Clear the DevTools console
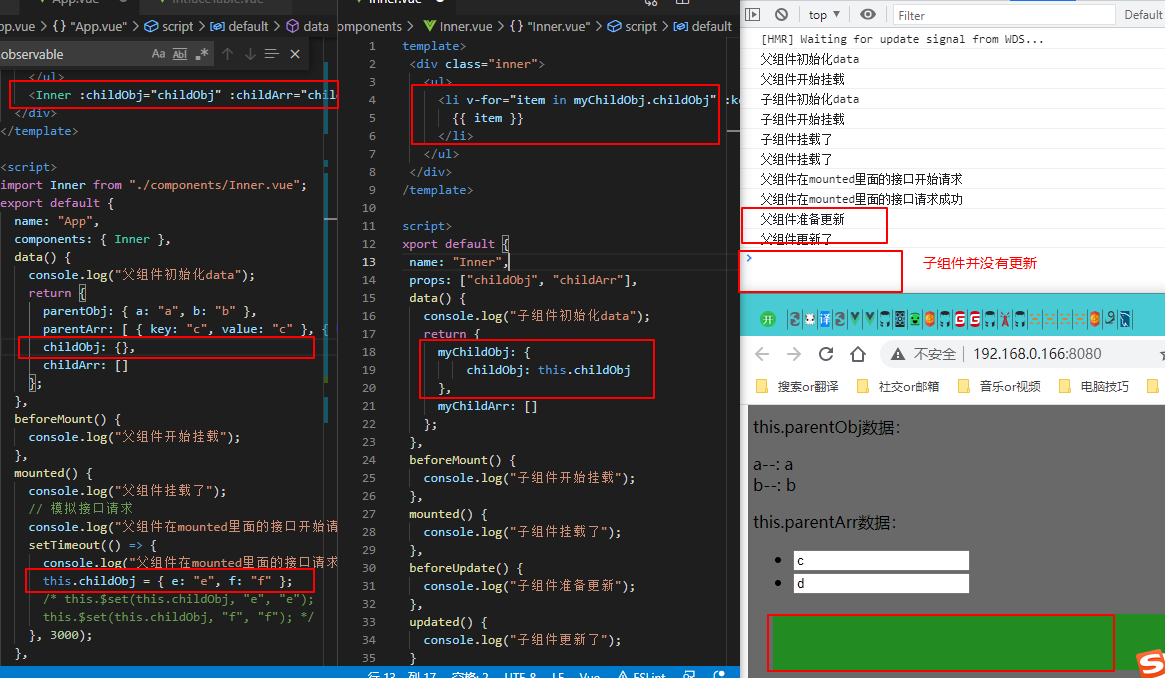1165x678 pixels. pyautogui.click(x=781, y=15)
